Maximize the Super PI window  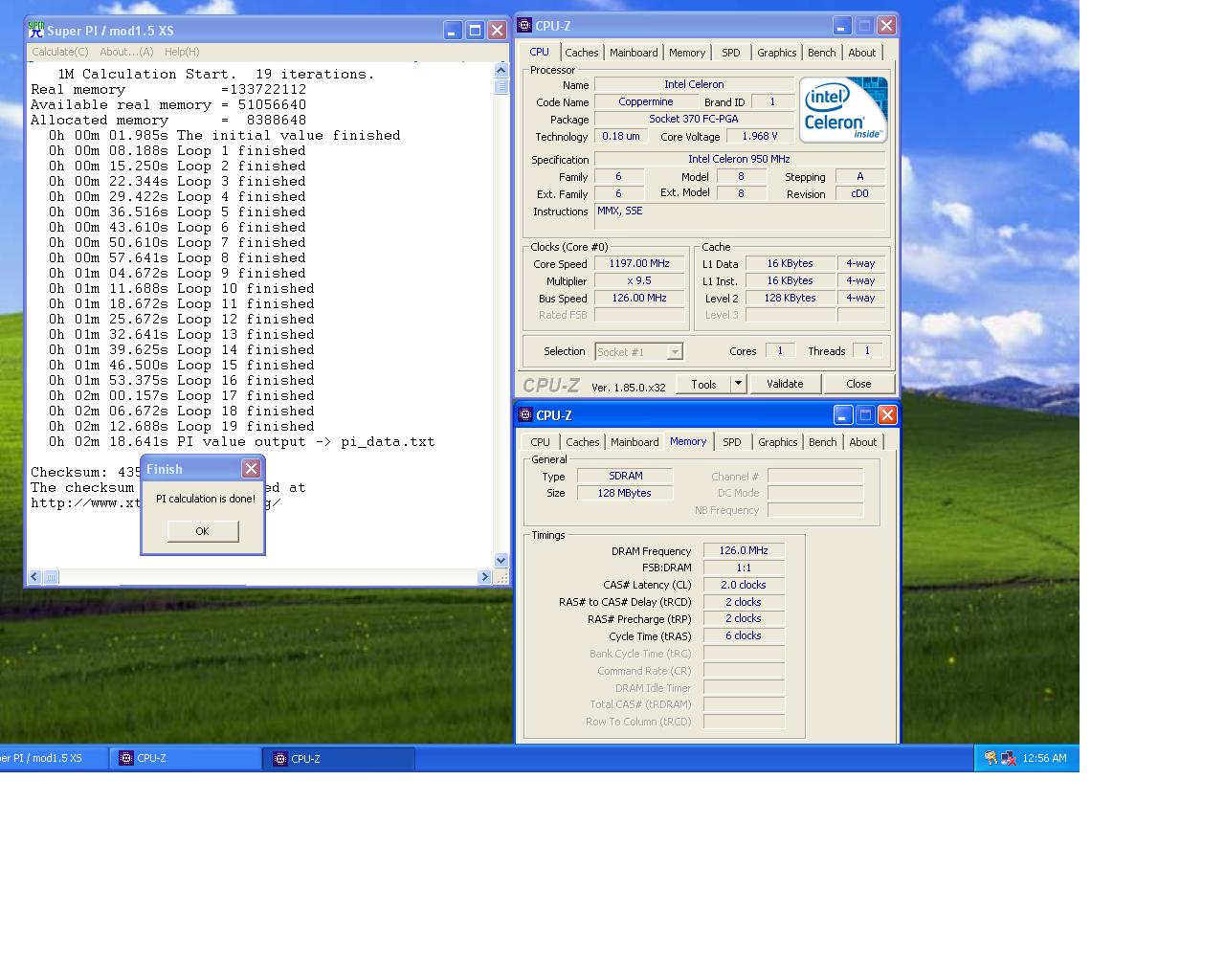[x=475, y=31]
